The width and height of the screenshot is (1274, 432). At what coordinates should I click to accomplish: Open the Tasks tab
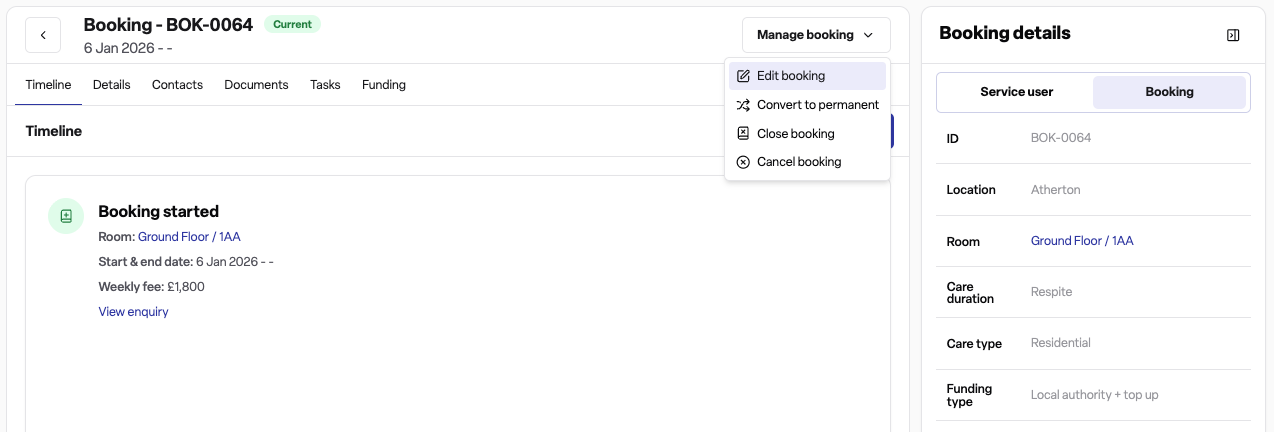click(325, 85)
